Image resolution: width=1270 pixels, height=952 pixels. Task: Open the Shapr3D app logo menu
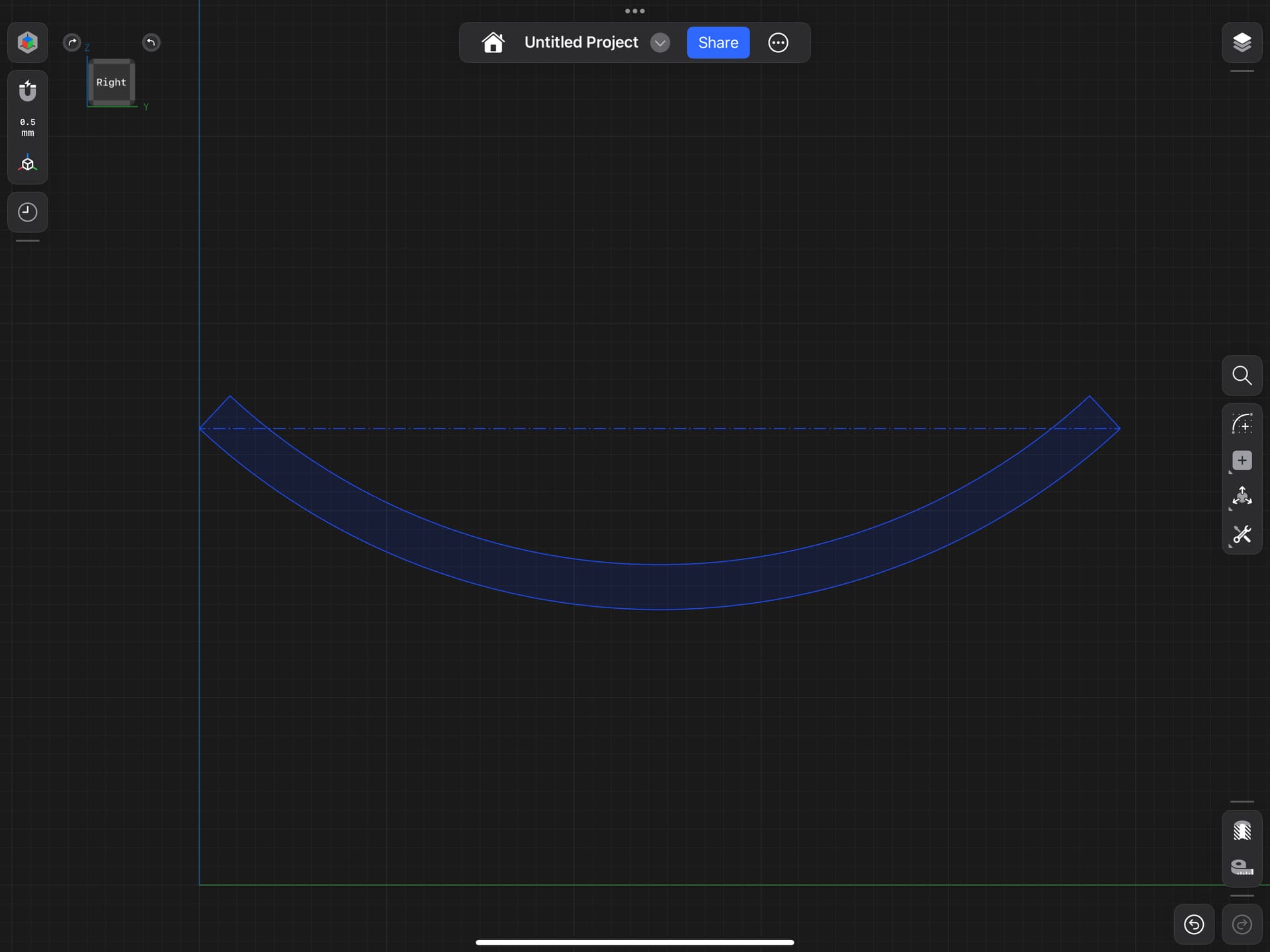(27, 42)
